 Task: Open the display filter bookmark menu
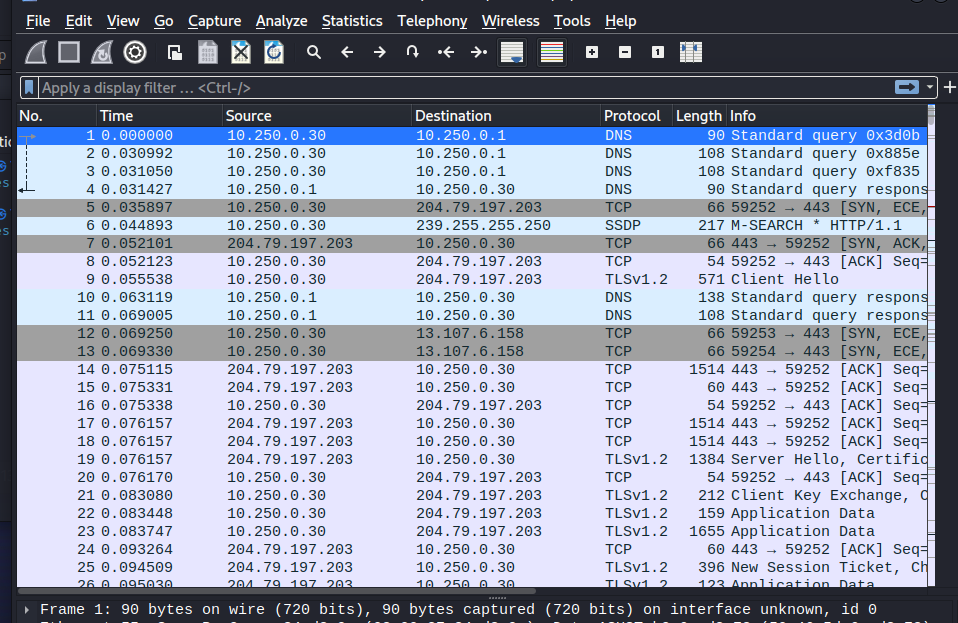pyautogui.click(x=30, y=88)
